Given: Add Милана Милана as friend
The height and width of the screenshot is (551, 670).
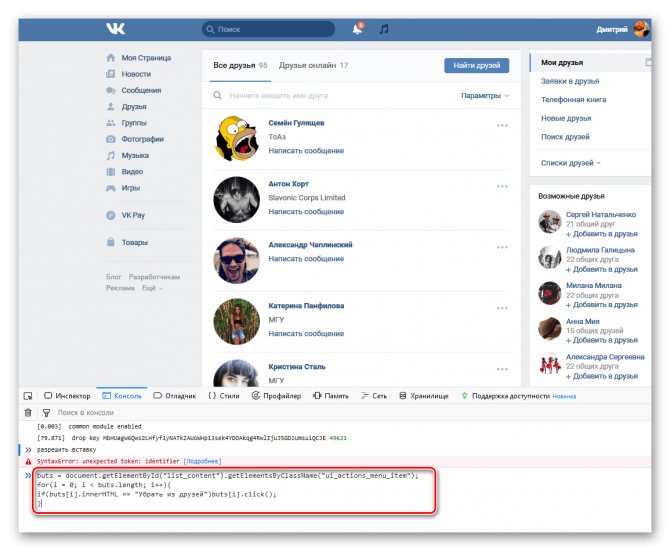Looking at the screenshot, I should tap(602, 305).
